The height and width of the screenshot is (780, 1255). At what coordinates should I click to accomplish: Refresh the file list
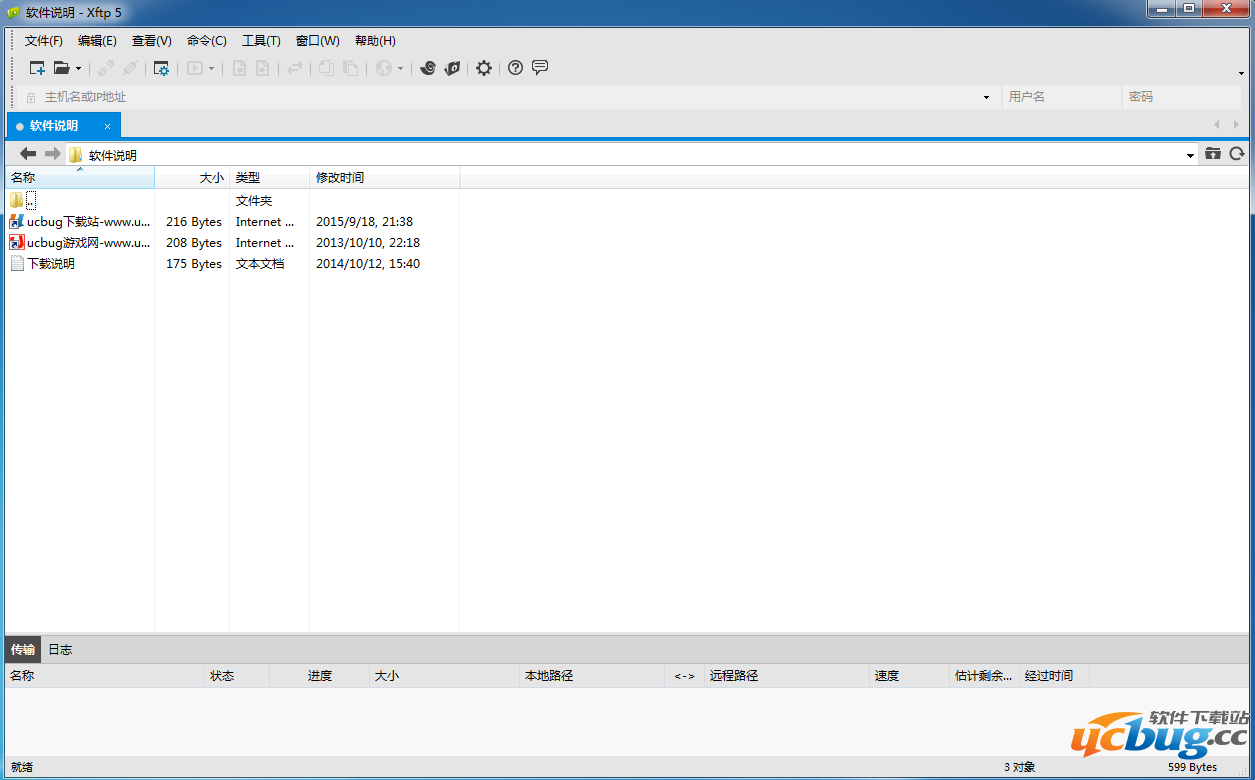pos(1237,154)
